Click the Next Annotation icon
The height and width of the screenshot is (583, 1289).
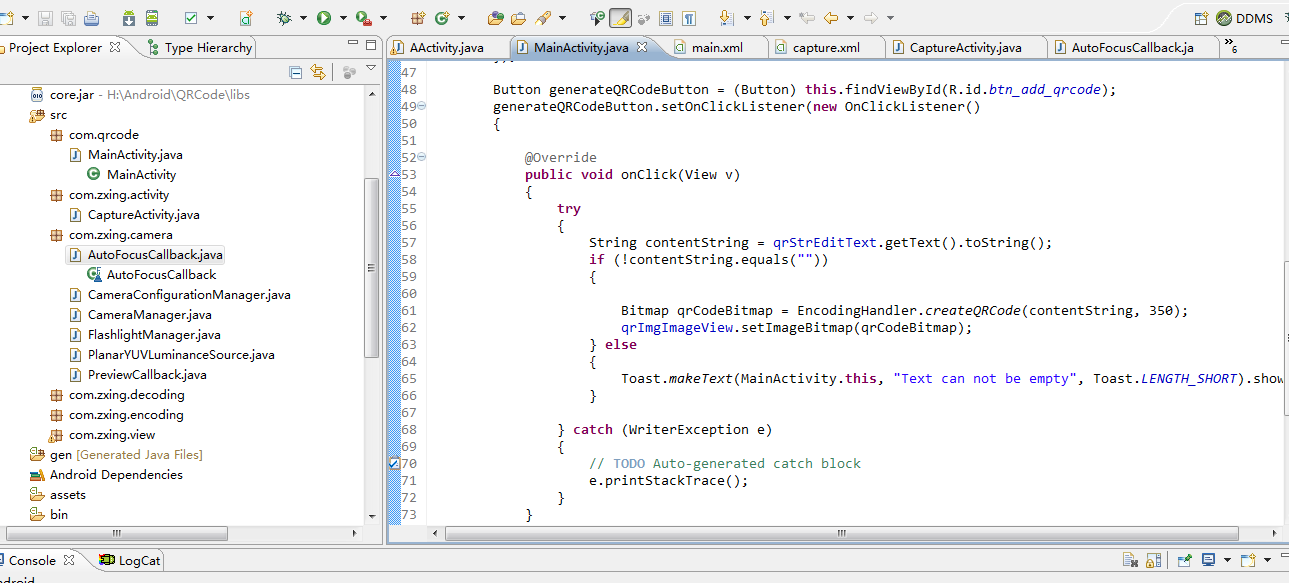tap(726, 18)
